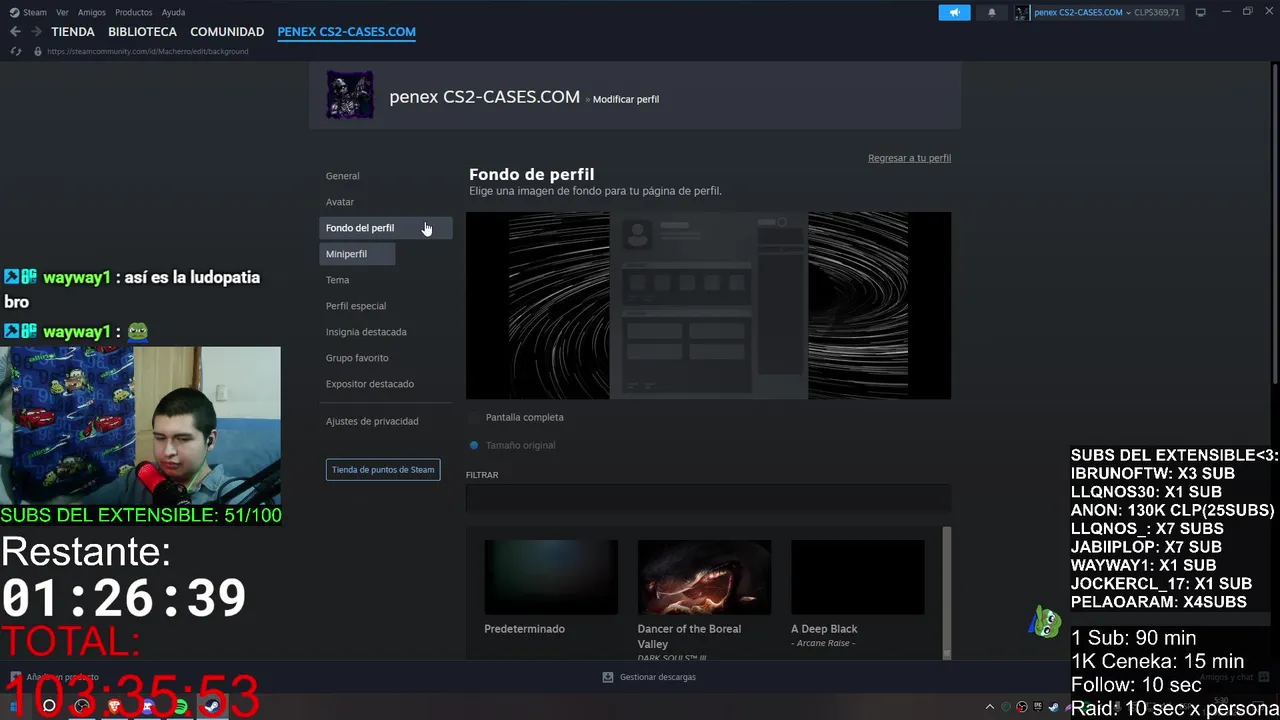Click the Fondo de perfil heading
The image size is (1280, 720).
[531, 174]
